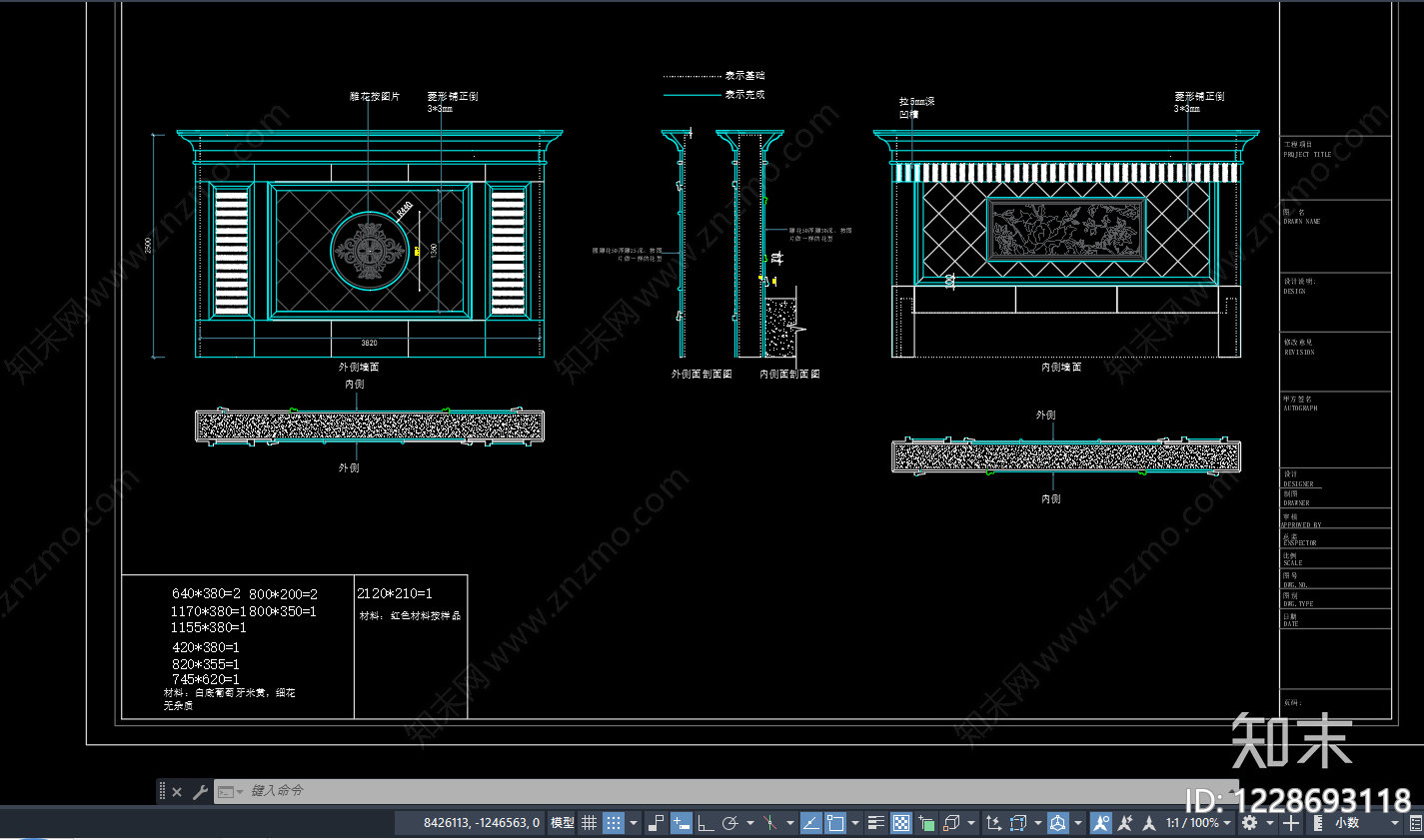The height and width of the screenshot is (840, 1424).
Task: Click the command line customize wrench
Action: click(x=200, y=791)
